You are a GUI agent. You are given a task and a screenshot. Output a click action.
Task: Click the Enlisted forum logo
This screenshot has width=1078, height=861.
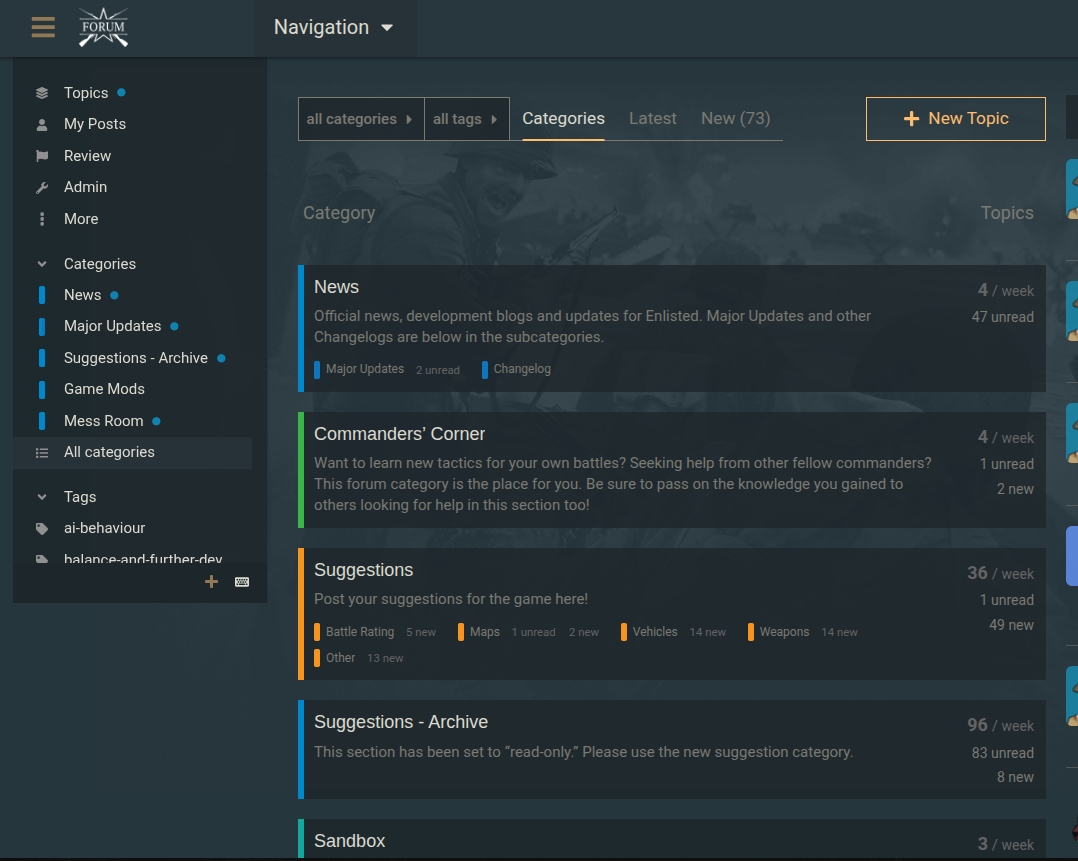coord(104,27)
